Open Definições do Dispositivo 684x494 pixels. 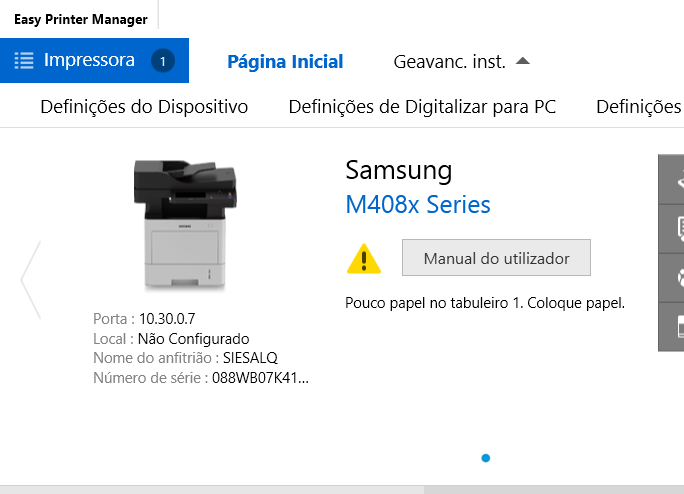144,107
